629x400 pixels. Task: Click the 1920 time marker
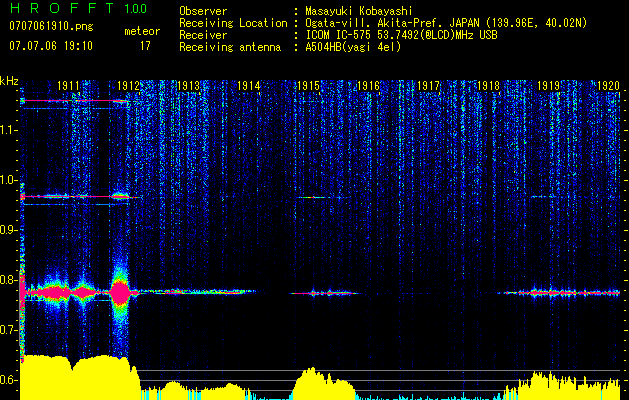[609, 85]
